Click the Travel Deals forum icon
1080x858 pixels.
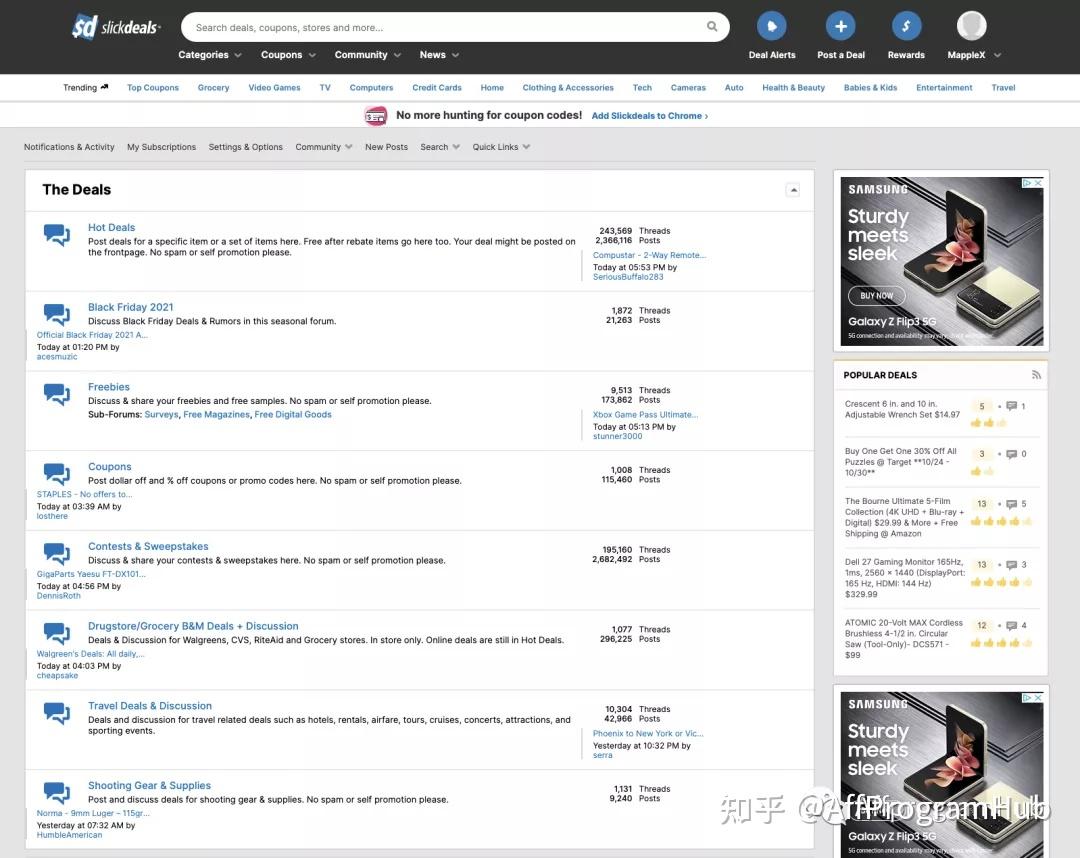(x=56, y=713)
